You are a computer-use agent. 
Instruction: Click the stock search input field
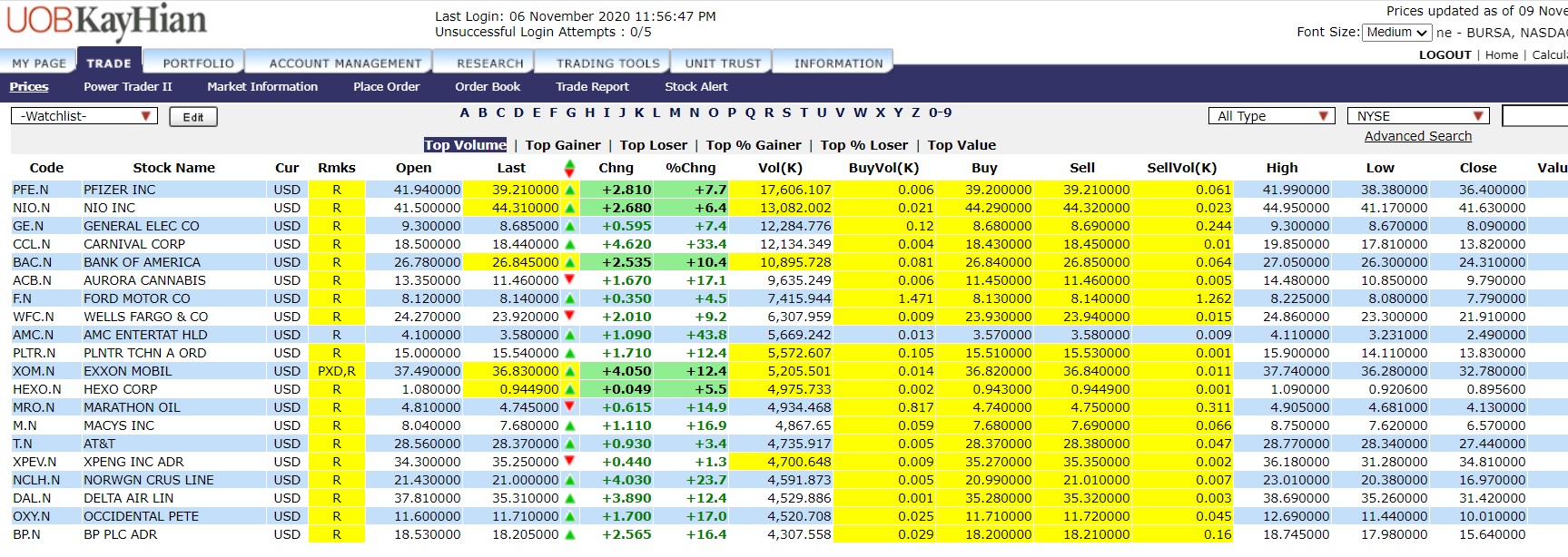[1534, 116]
